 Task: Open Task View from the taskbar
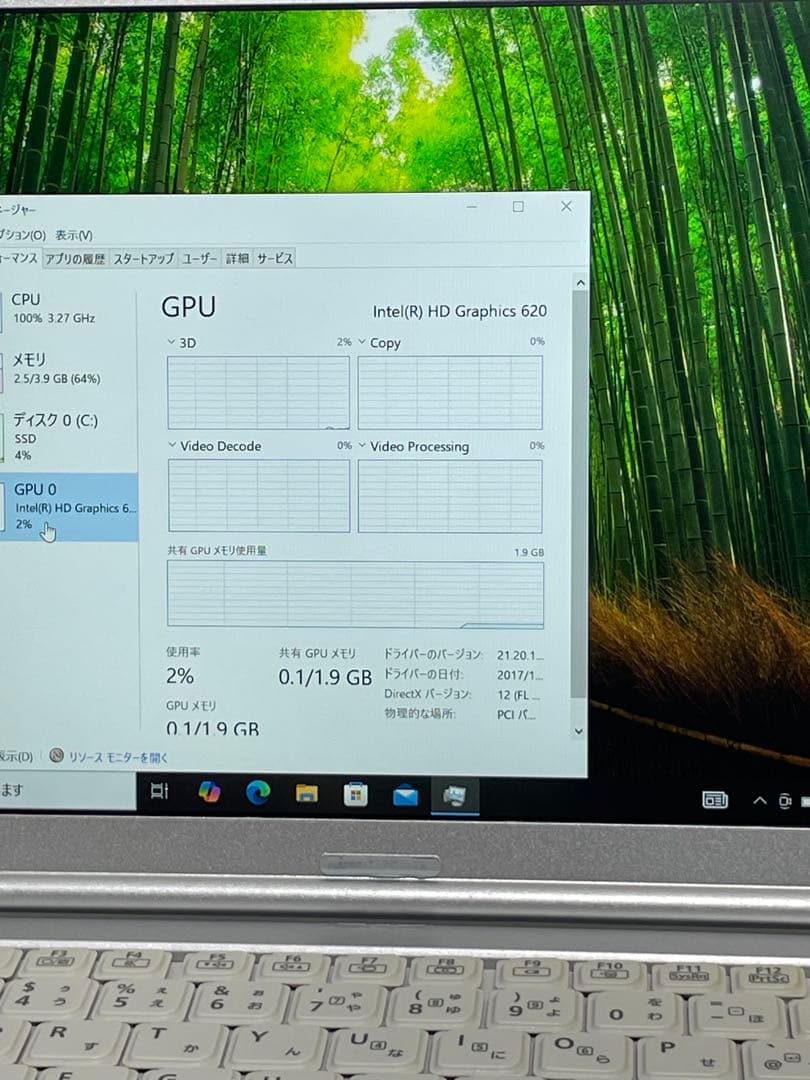pyautogui.click(x=159, y=795)
